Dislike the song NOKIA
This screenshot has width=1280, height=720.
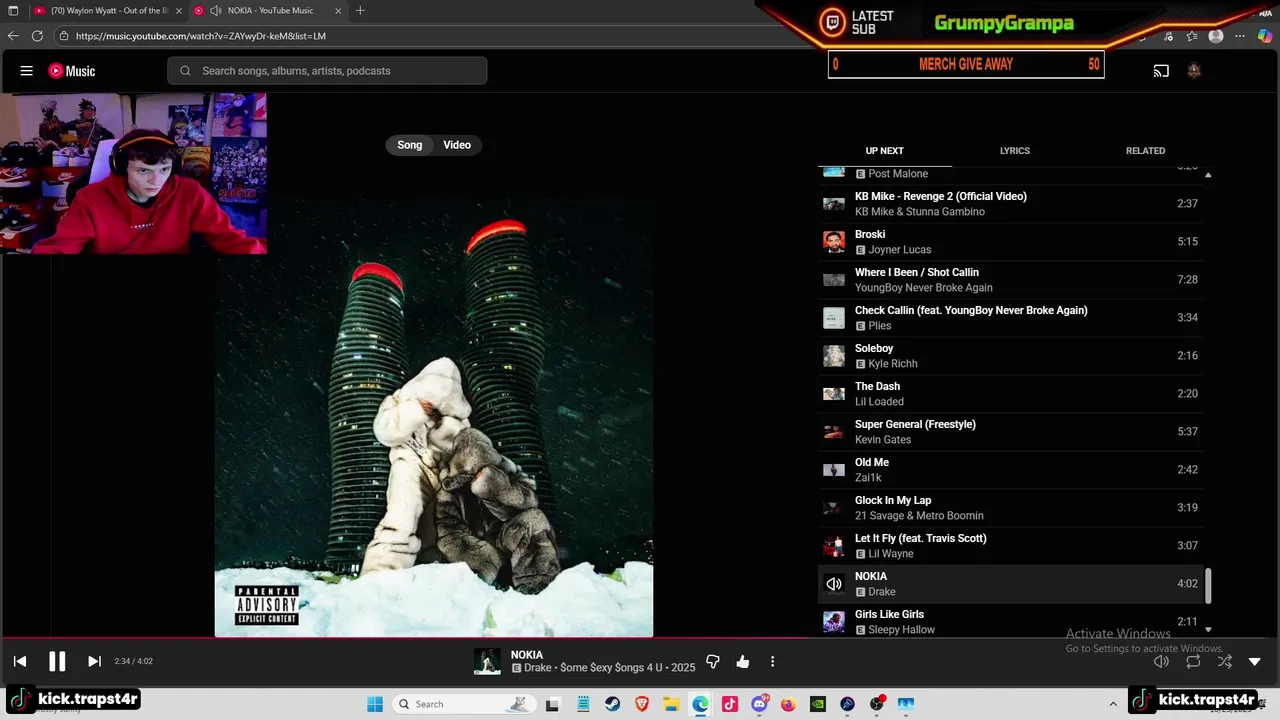713,661
